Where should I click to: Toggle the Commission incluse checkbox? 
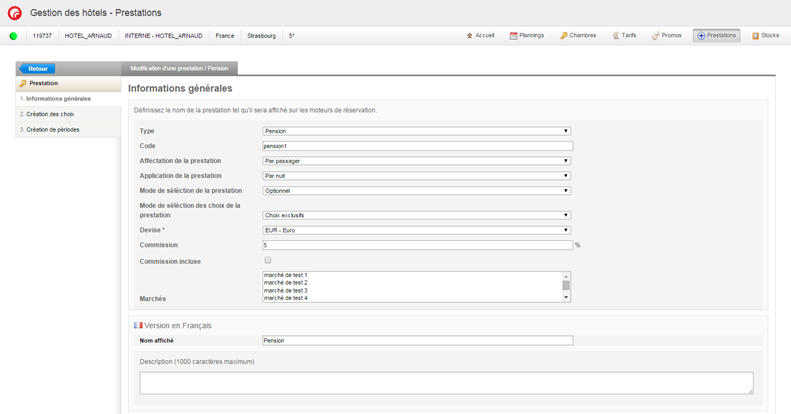point(268,261)
